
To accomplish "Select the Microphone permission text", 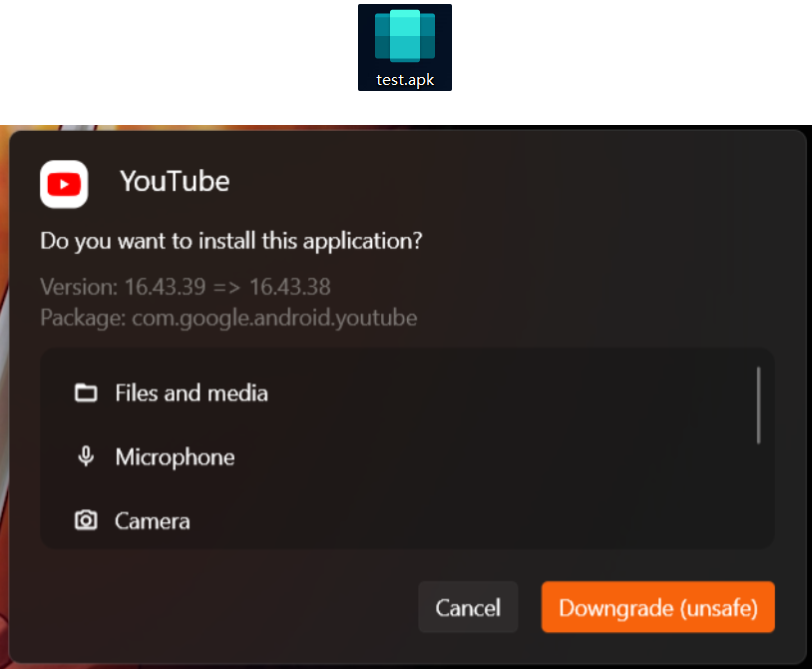I will (x=175, y=457).
